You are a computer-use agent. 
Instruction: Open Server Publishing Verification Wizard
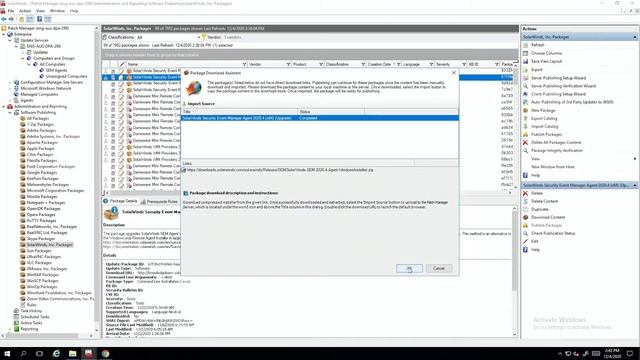coord(563,86)
